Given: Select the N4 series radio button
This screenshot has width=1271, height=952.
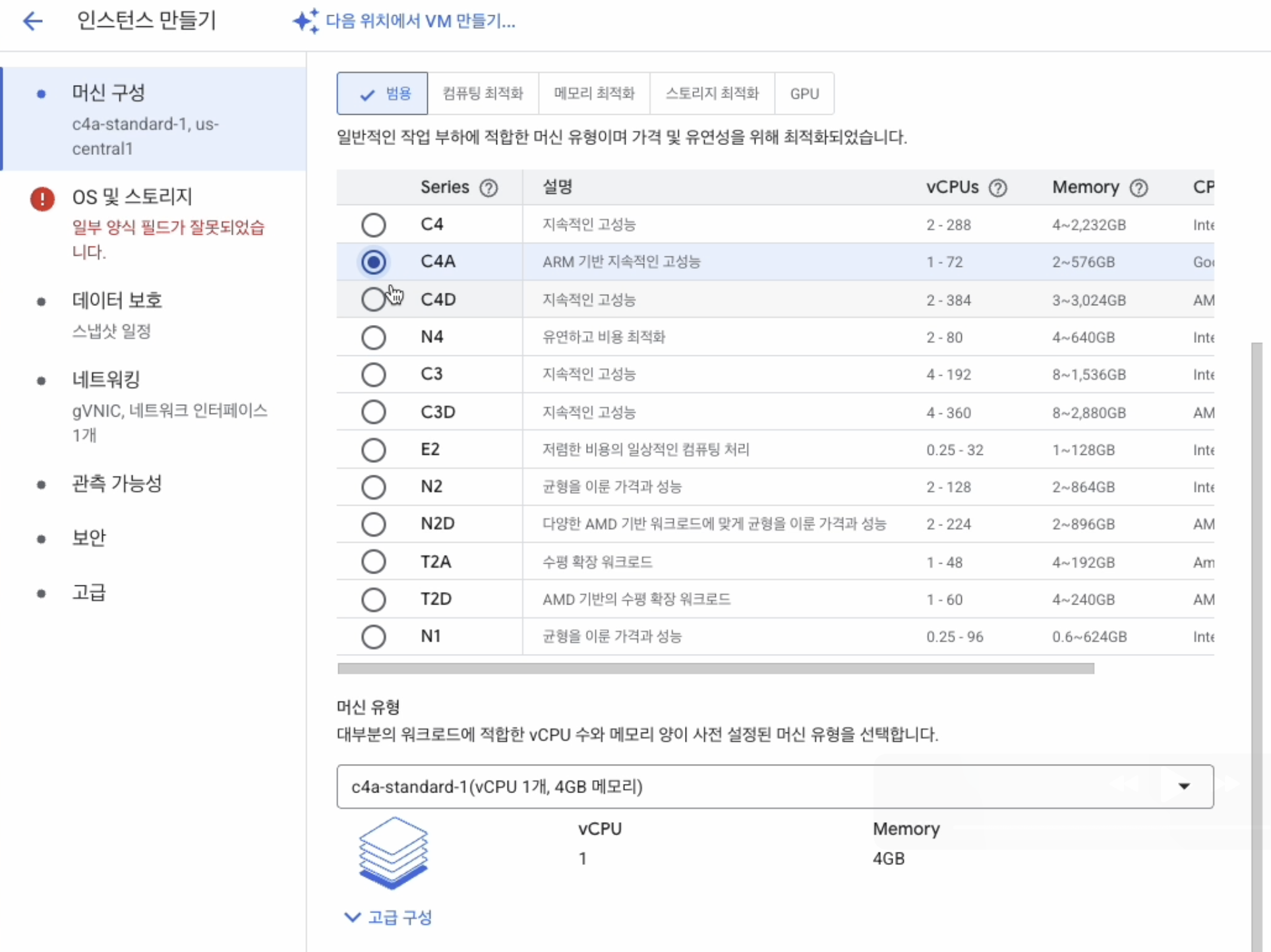Looking at the screenshot, I should tap(373, 337).
